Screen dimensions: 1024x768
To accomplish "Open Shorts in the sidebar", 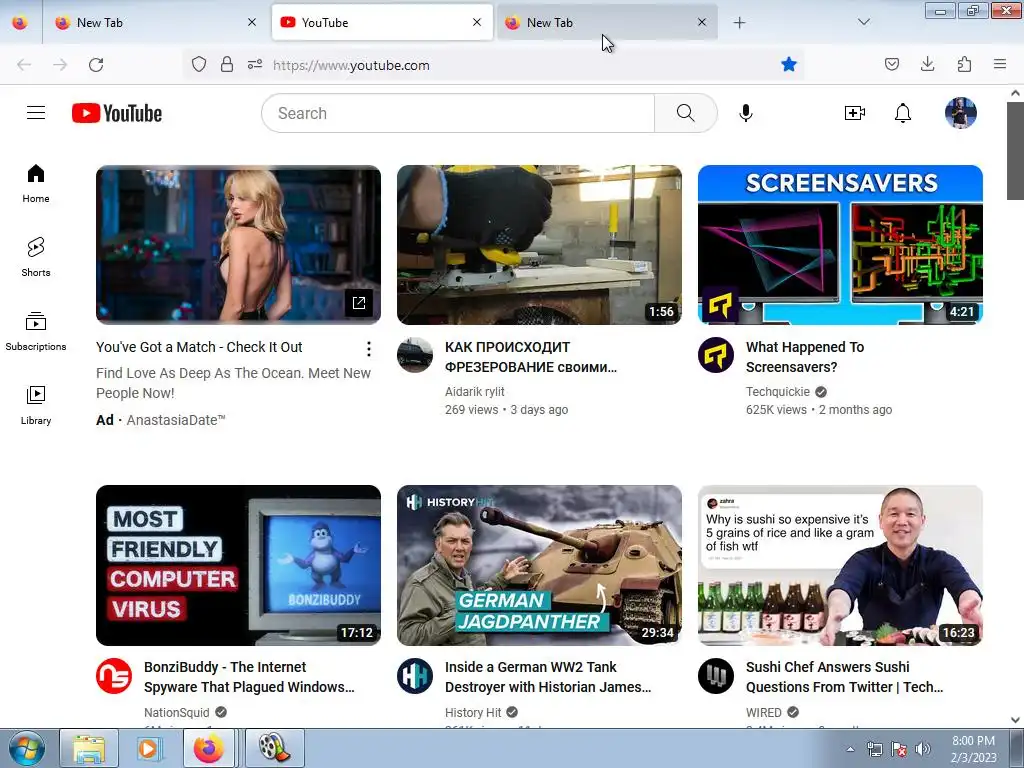I will click(36, 257).
